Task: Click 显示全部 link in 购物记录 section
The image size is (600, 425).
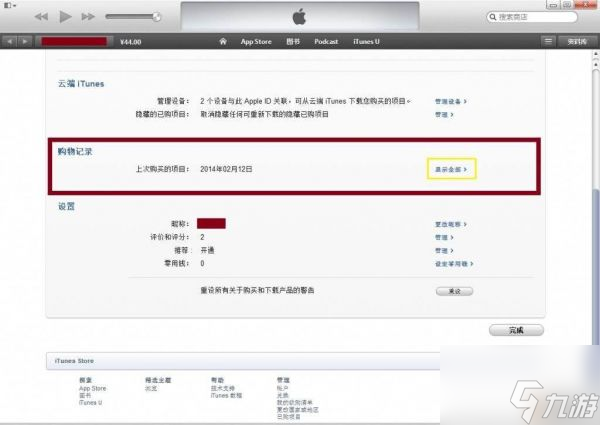Action: tap(449, 169)
